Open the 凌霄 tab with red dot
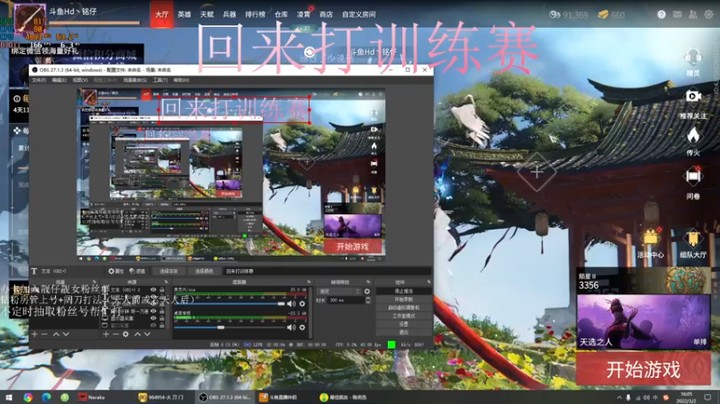720x404 pixels. coord(304,14)
